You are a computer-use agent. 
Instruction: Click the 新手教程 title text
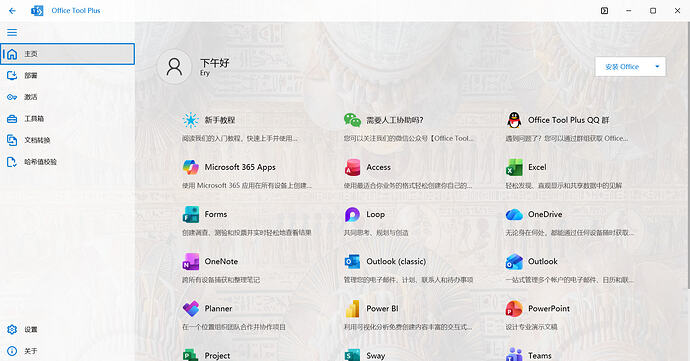[220, 120]
